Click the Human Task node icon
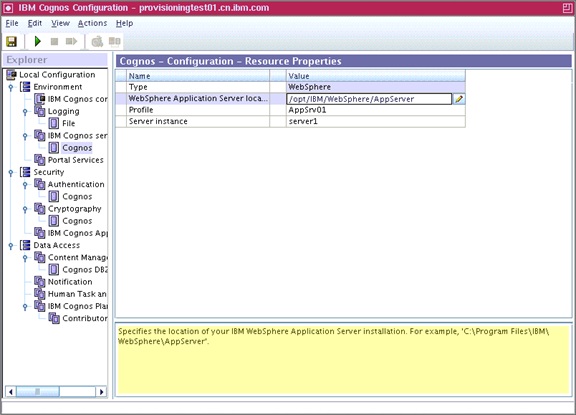576x415 pixels. 40,294
